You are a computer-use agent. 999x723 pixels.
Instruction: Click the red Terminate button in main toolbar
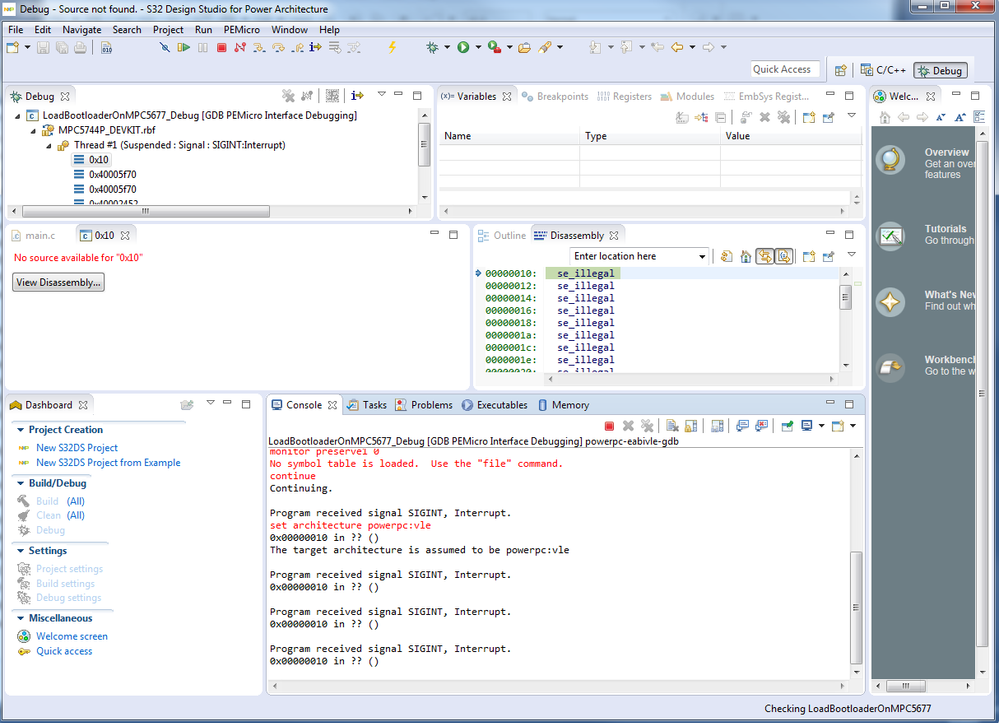point(221,47)
